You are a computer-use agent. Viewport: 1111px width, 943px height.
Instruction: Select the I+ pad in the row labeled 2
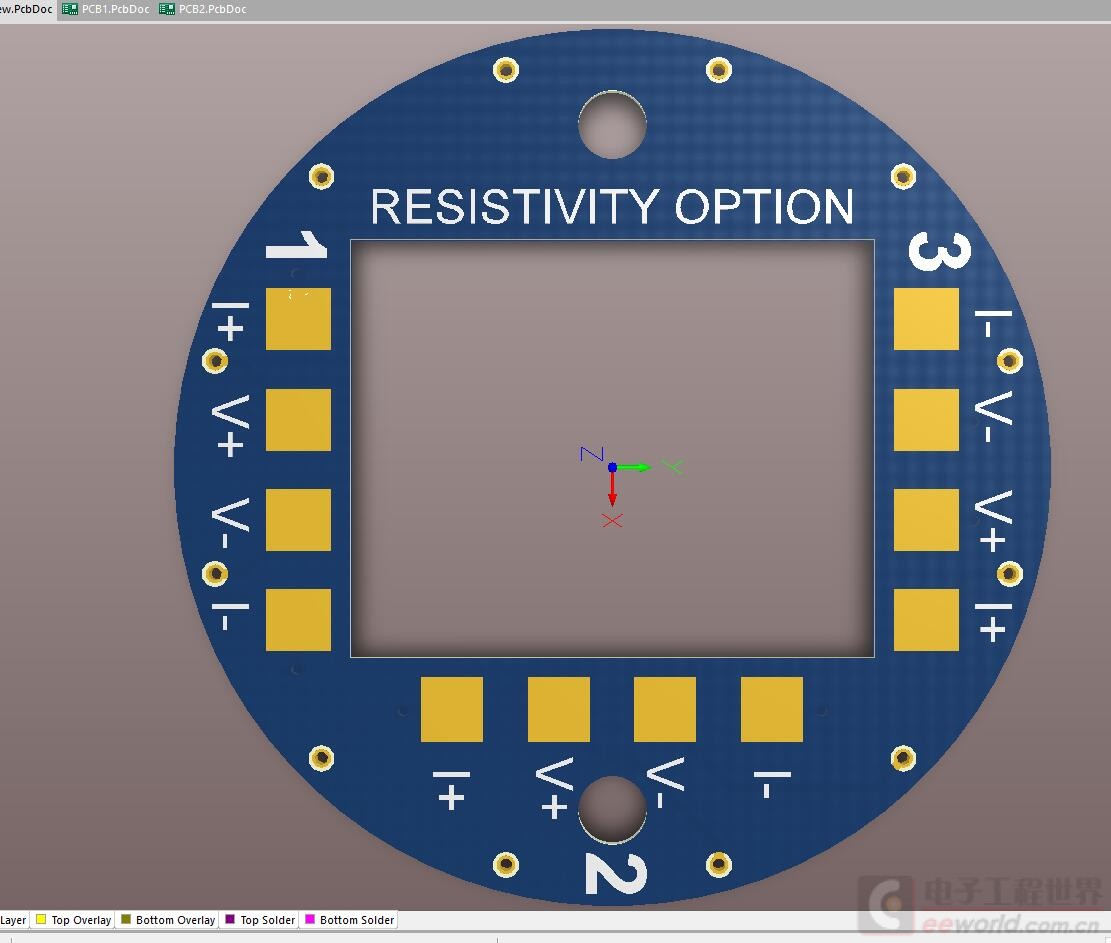pyautogui.click(x=452, y=709)
